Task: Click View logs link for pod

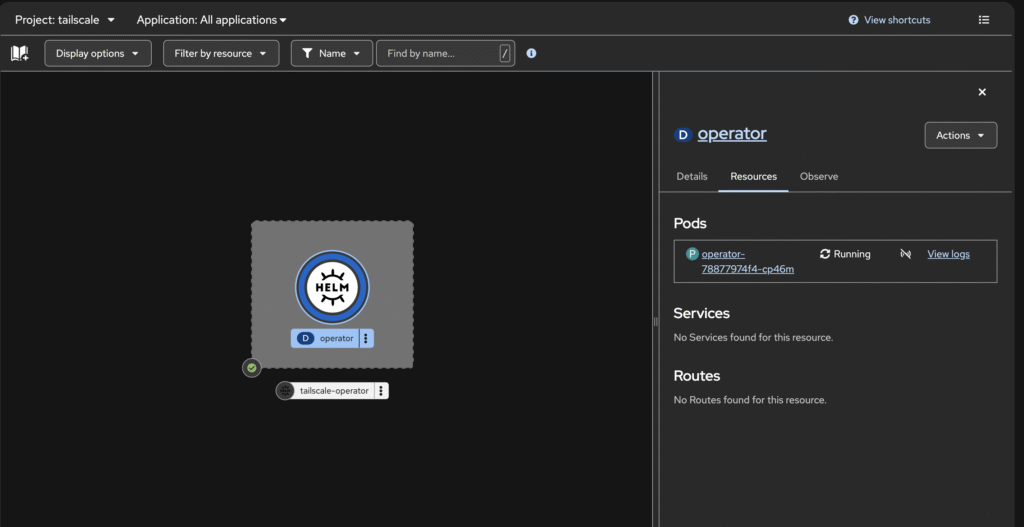Action: coord(948,254)
